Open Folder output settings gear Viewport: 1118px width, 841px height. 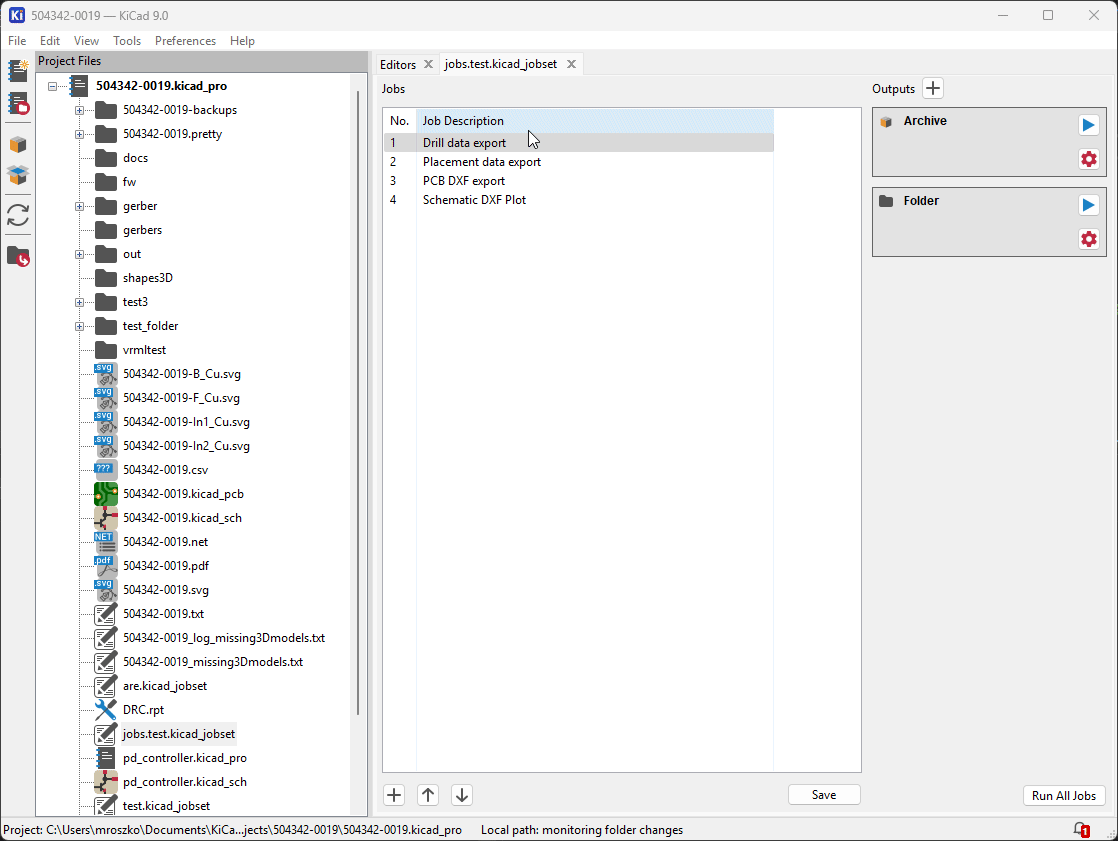(1088, 239)
